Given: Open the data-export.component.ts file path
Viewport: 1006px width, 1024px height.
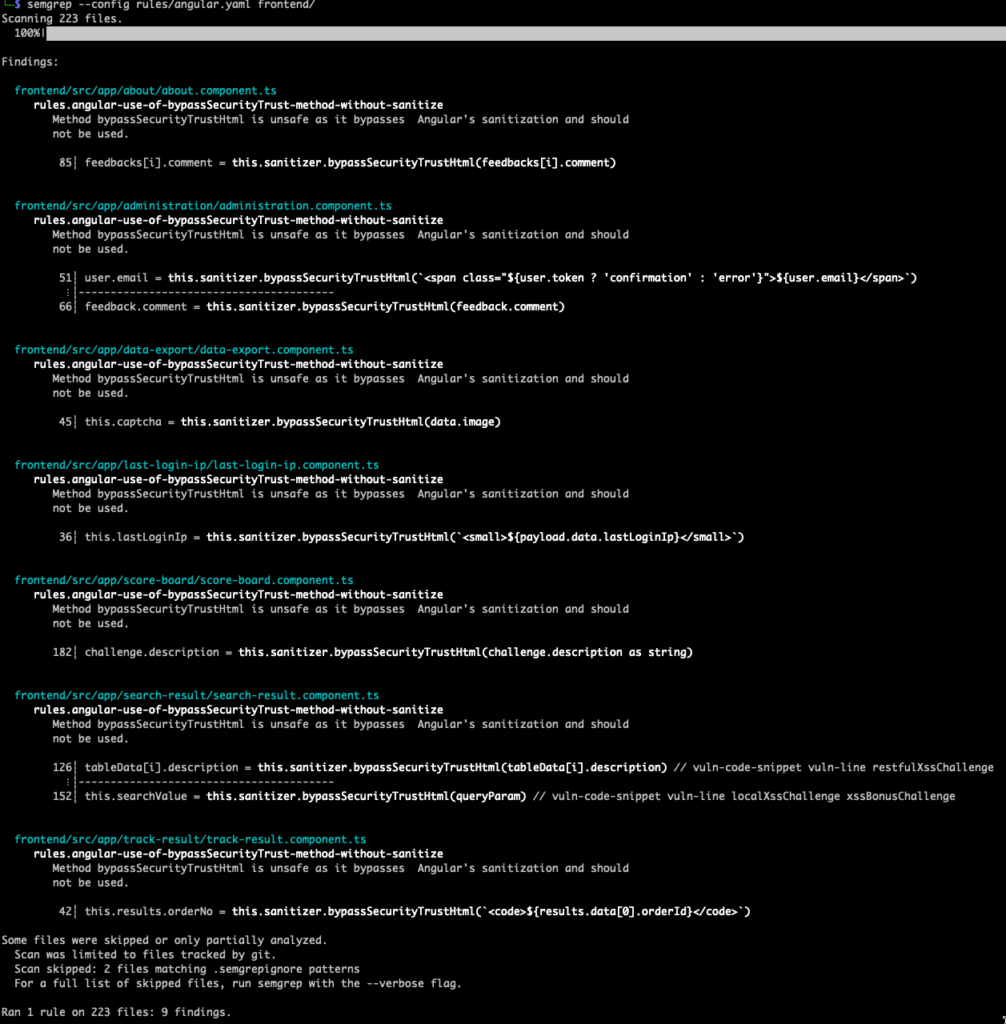Looking at the screenshot, I should point(184,350).
